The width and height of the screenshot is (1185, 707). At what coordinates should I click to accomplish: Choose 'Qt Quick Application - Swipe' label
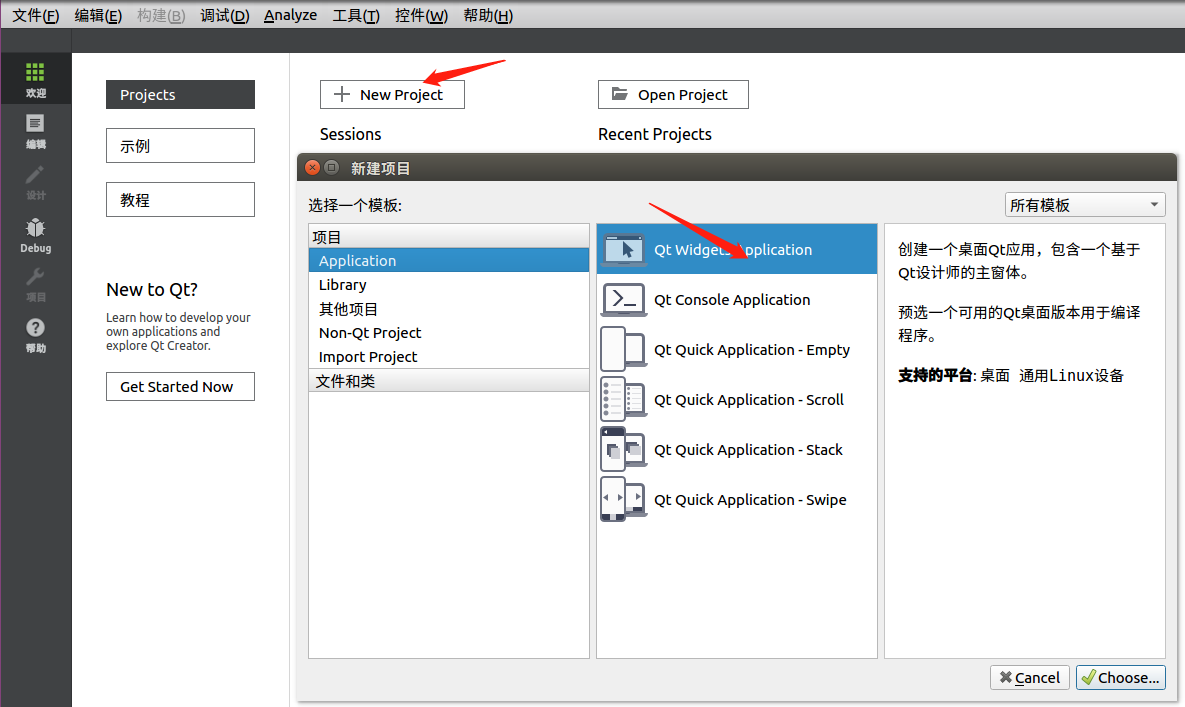pyautogui.click(x=750, y=499)
